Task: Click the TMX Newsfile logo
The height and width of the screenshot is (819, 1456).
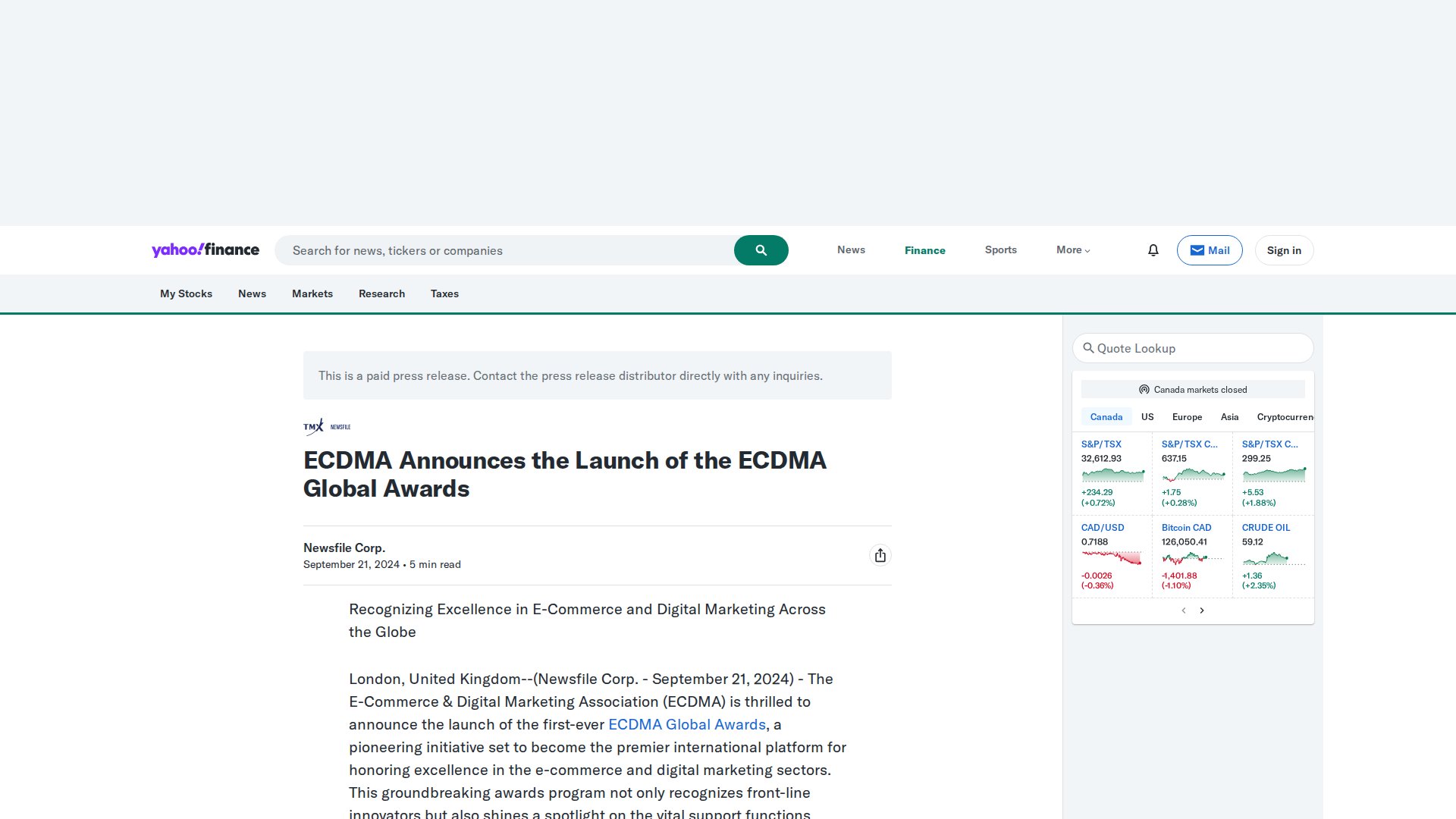Action: [326, 426]
